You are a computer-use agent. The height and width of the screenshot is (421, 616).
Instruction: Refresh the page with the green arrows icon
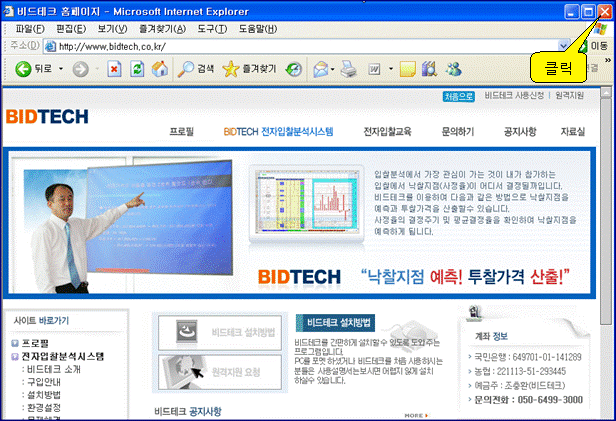[137, 69]
